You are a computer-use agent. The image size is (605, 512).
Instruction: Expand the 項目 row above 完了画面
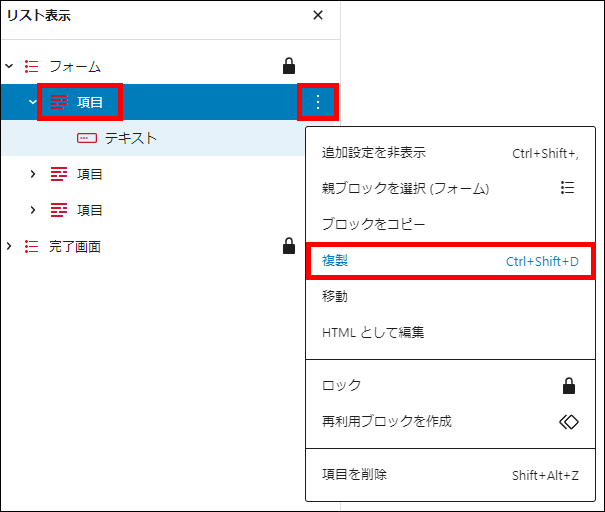pos(33,210)
